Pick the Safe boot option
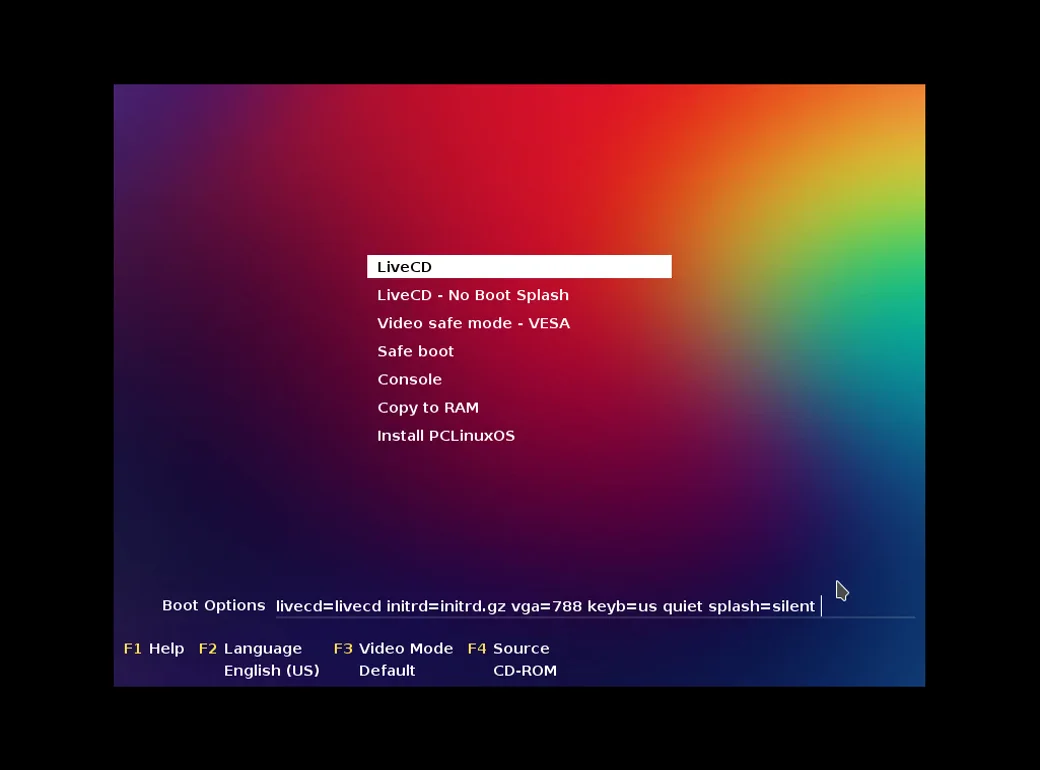The height and width of the screenshot is (770, 1040). click(415, 352)
